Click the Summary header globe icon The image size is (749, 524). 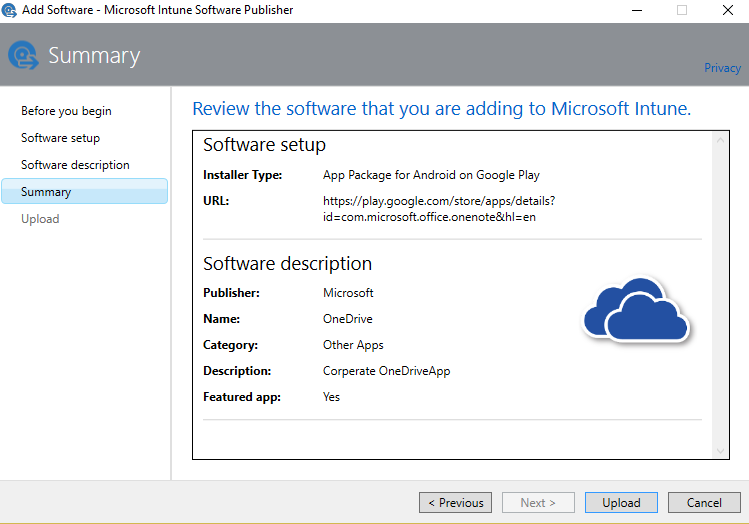(x=22, y=55)
